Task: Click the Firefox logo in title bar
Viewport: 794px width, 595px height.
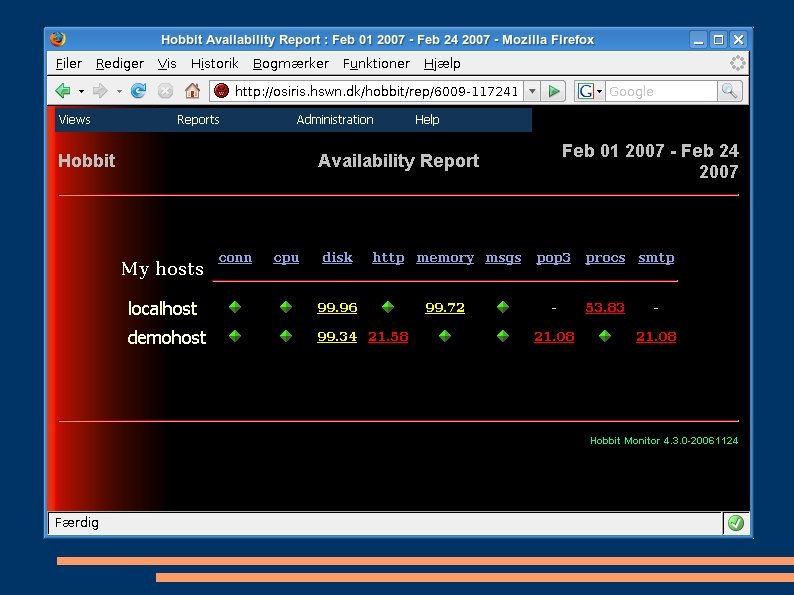Action: point(58,39)
